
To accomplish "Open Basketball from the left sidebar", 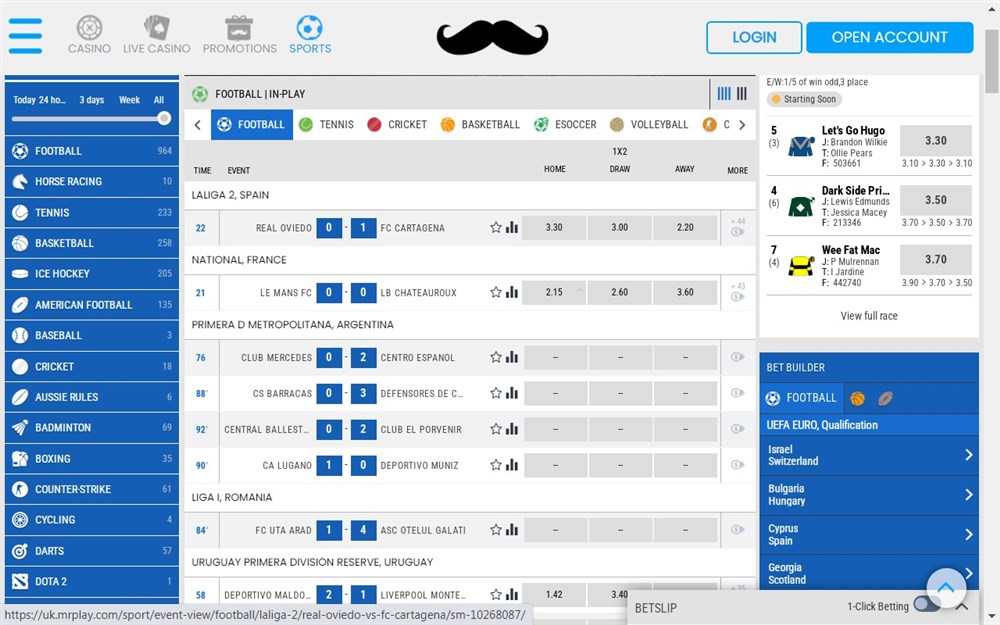I will click(x=92, y=243).
